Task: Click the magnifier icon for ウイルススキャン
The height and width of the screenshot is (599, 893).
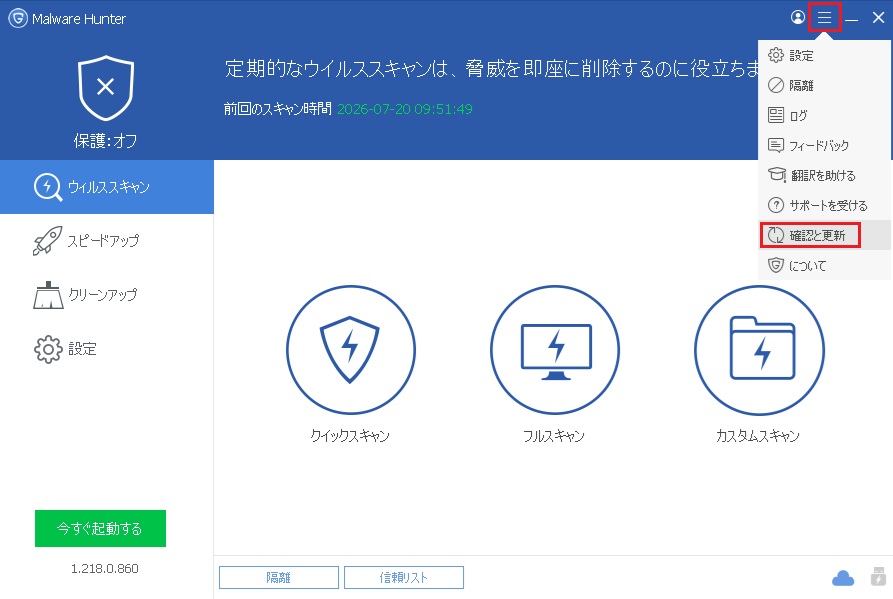Action: [x=48, y=187]
